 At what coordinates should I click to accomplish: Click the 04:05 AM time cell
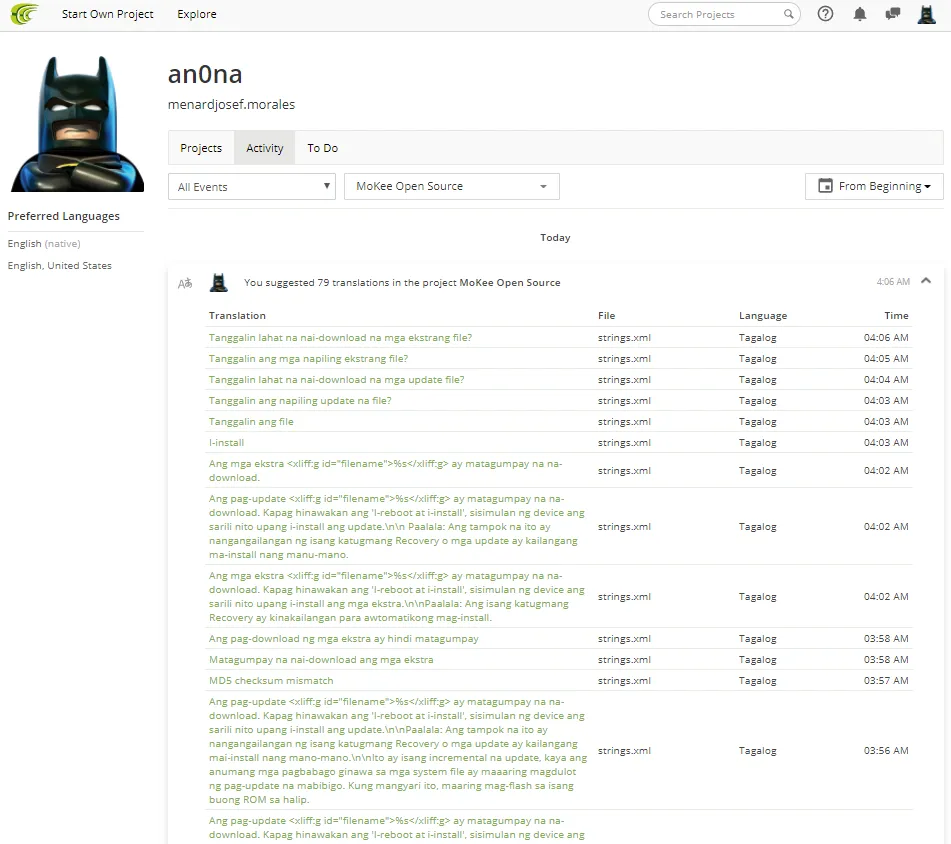[886, 359]
